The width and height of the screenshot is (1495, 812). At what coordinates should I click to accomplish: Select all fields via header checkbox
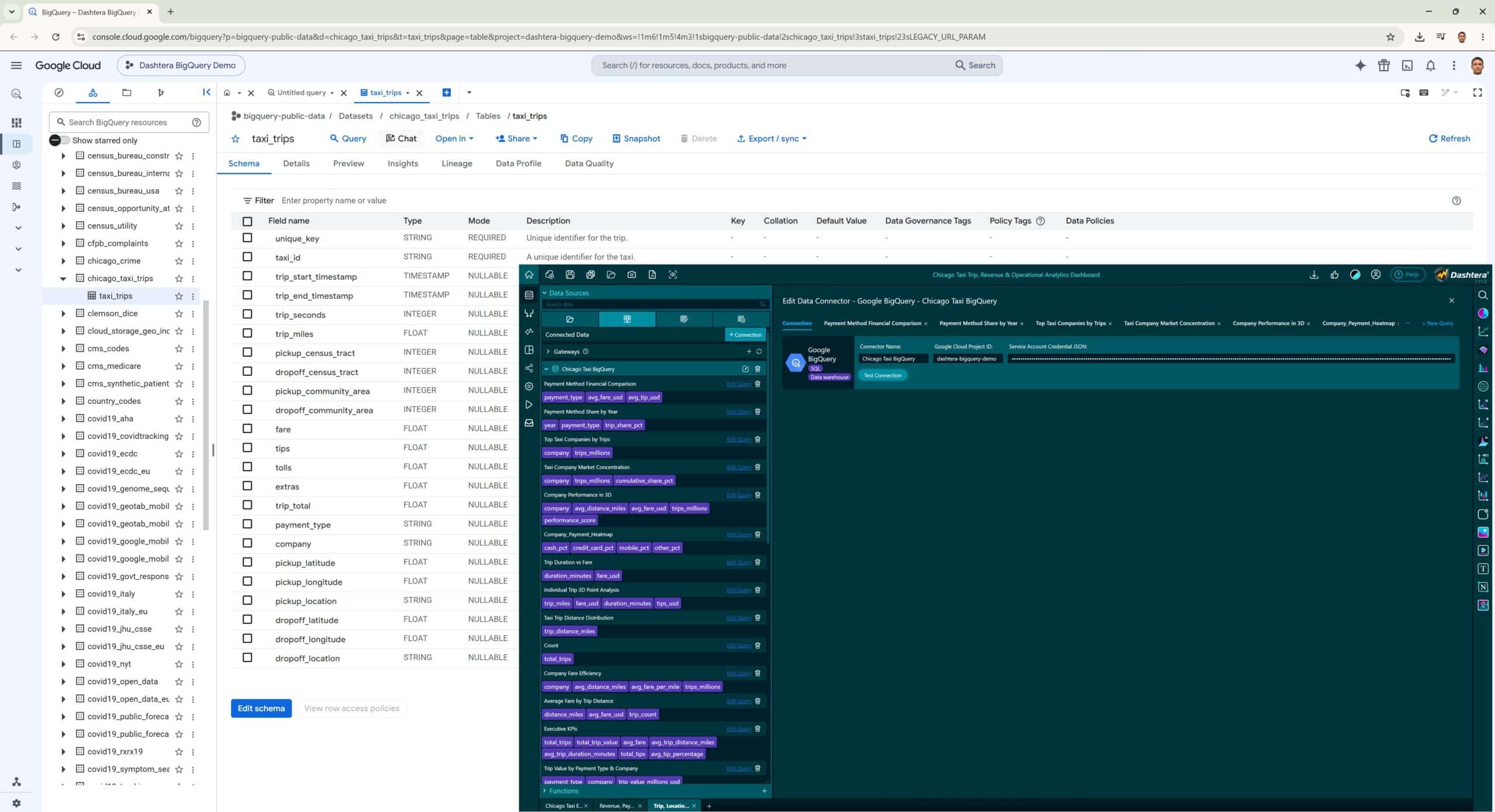point(248,221)
